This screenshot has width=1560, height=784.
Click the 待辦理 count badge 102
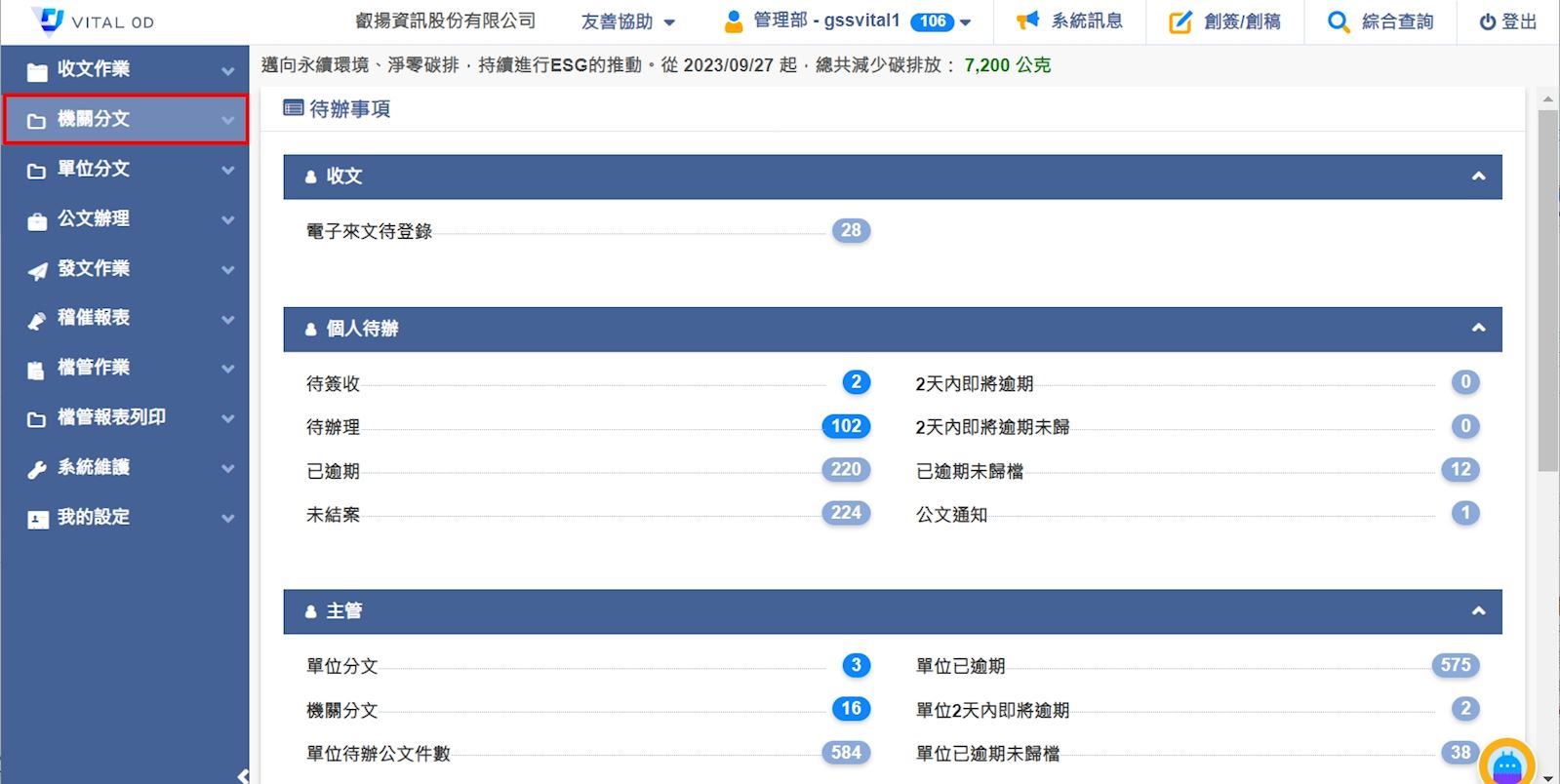[846, 426]
